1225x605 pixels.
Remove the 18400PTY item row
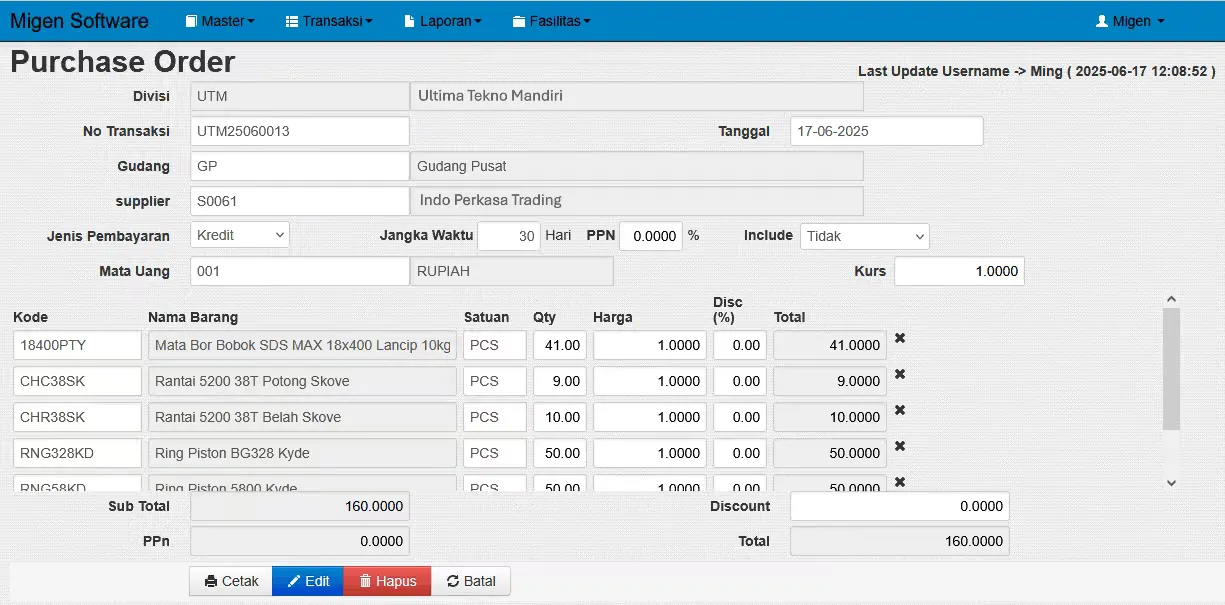click(x=900, y=339)
